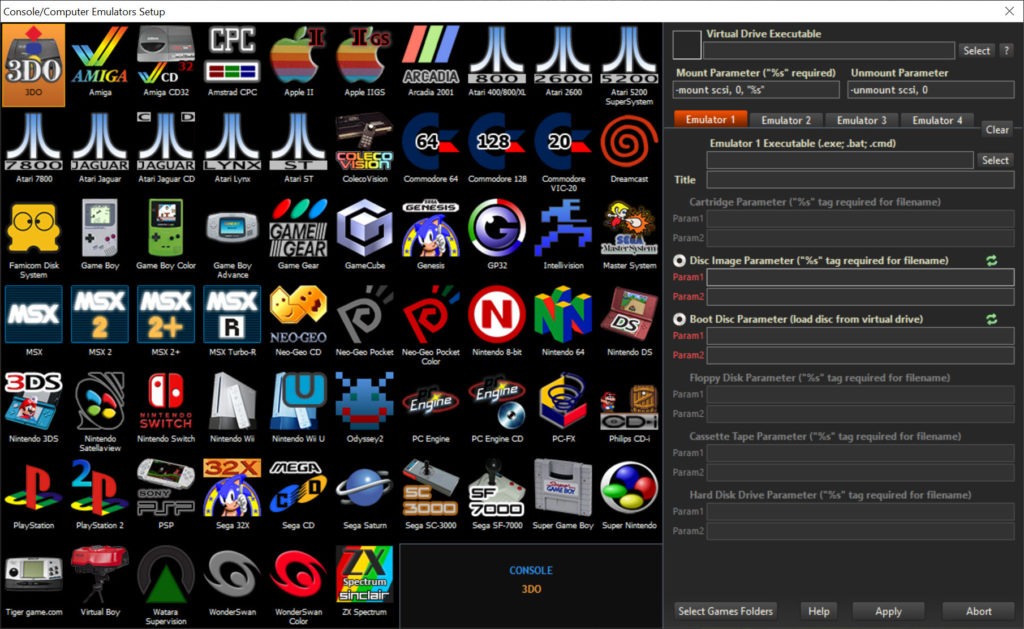Abort the emulator setup

[x=978, y=611]
